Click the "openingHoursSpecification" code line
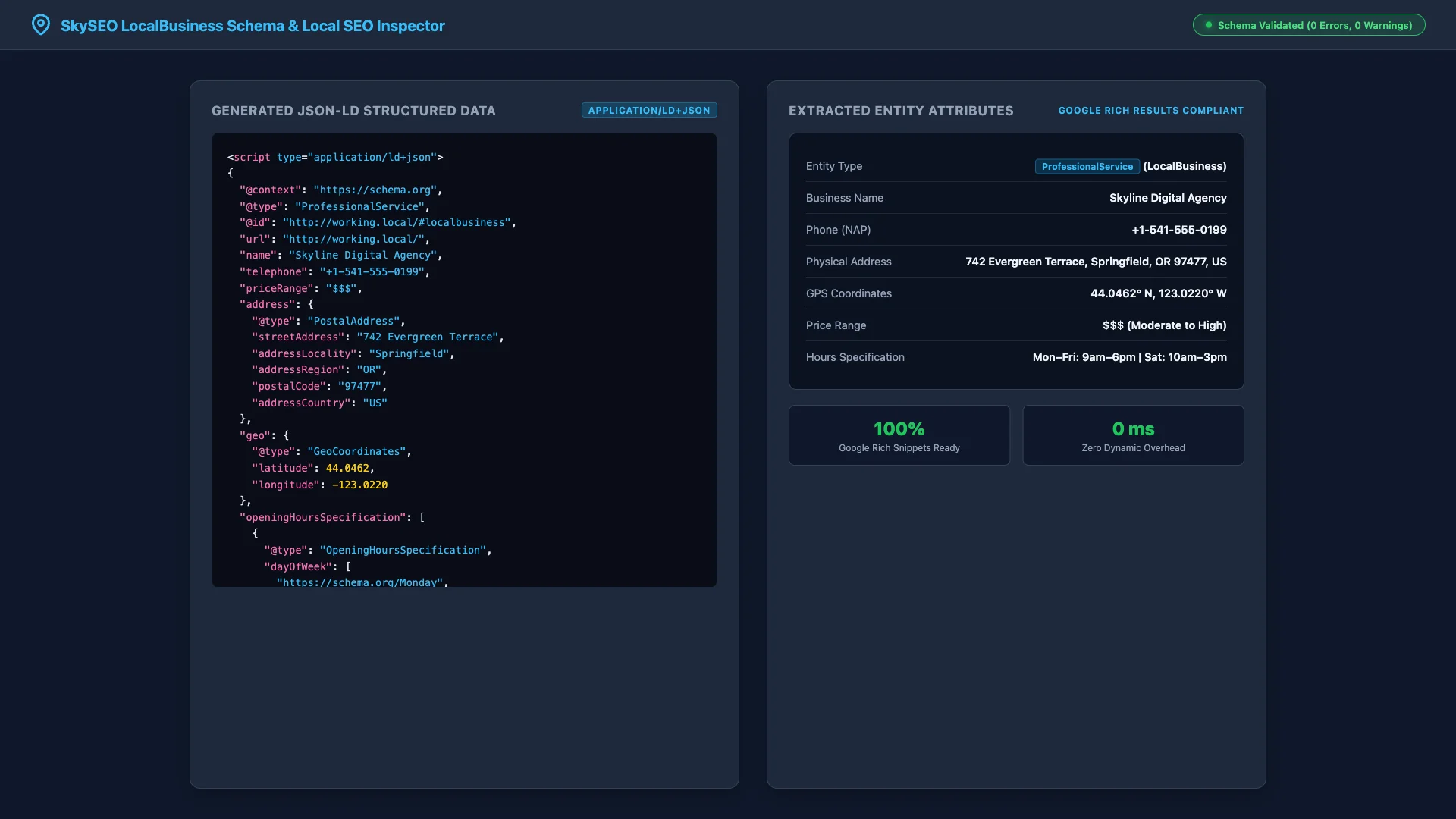The height and width of the screenshot is (819, 1456). pos(332,517)
